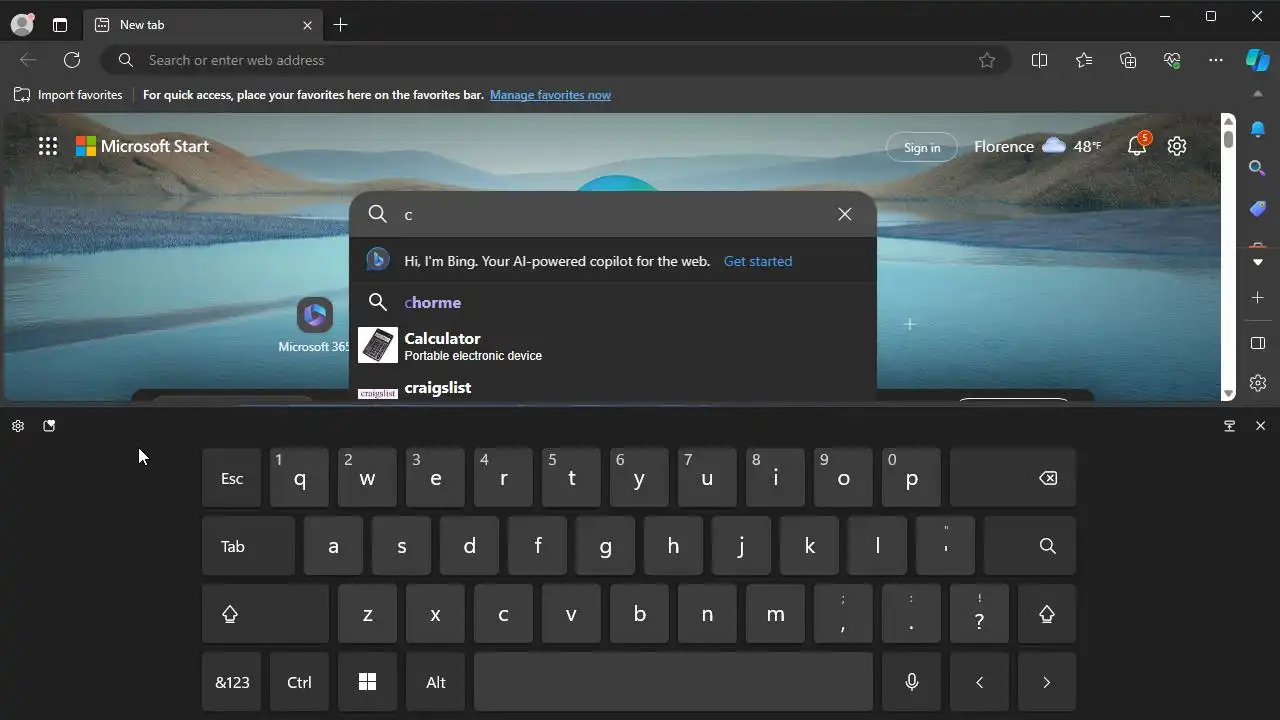Open the tab actions menu icon
1280x720 pixels.
click(x=60, y=25)
